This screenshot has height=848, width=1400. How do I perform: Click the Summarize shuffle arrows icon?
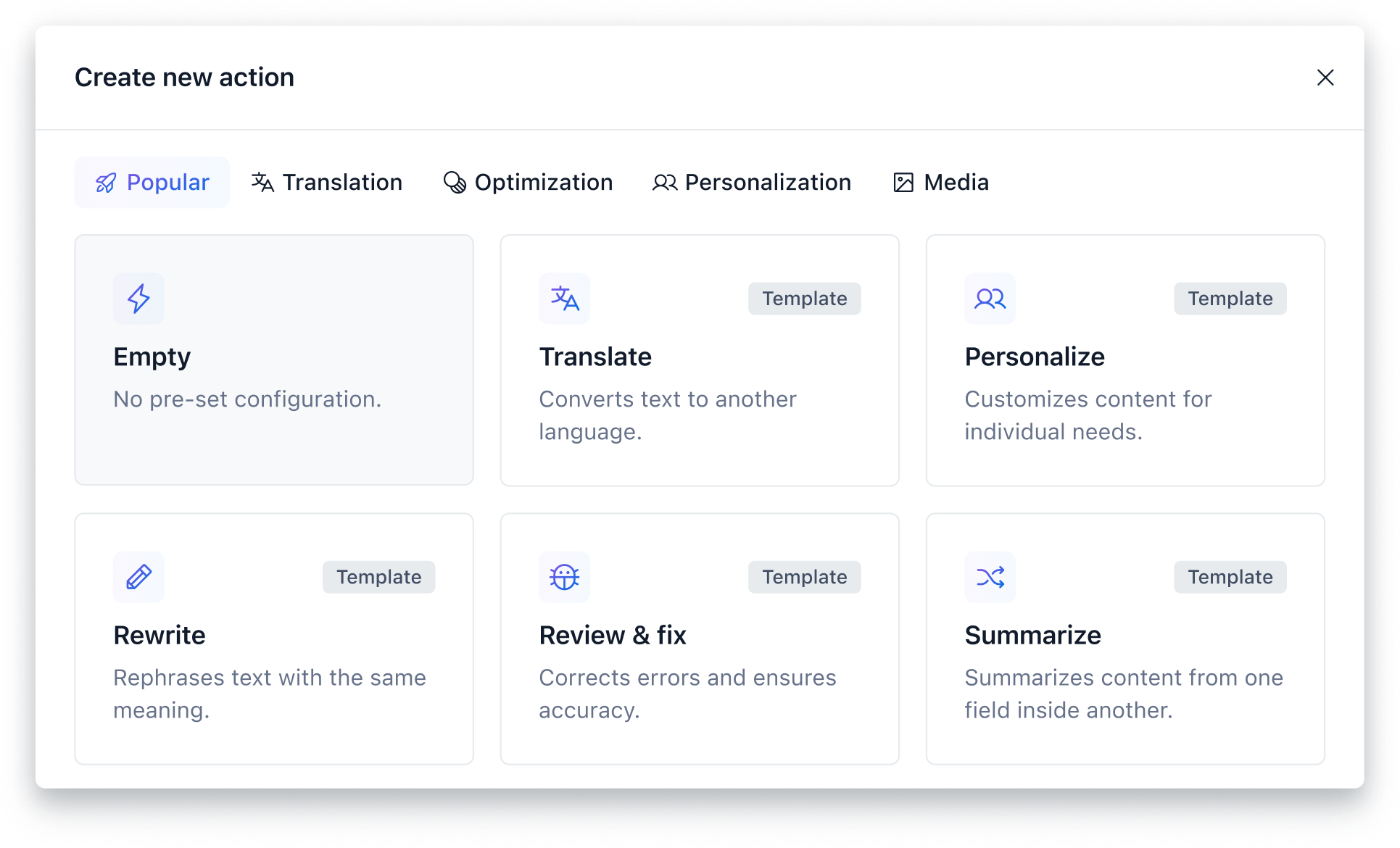[990, 577]
